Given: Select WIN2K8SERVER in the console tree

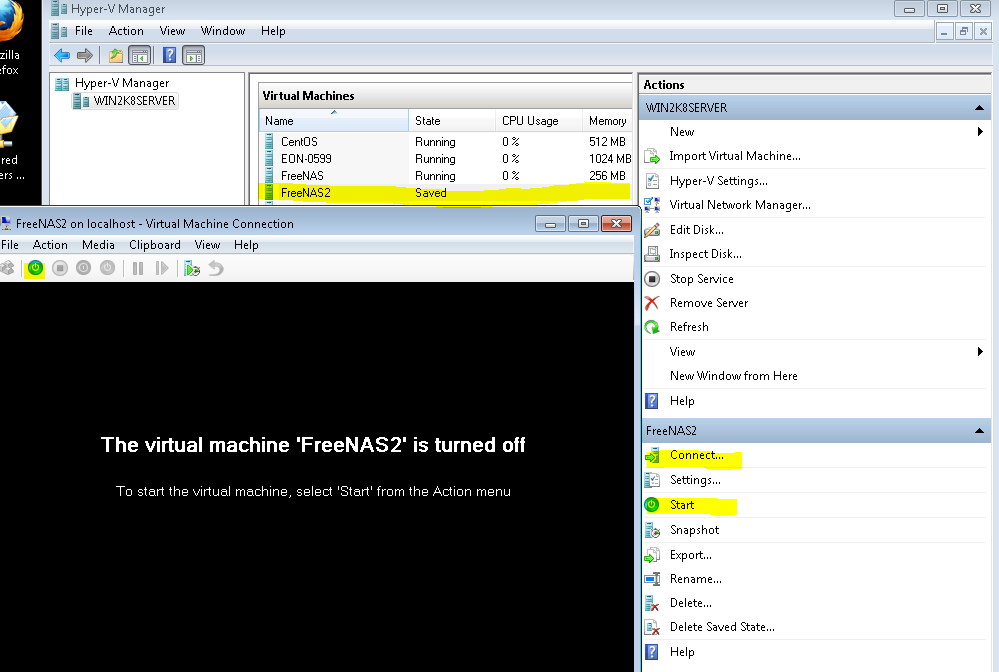Looking at the screenshot, I should (134, 101).
